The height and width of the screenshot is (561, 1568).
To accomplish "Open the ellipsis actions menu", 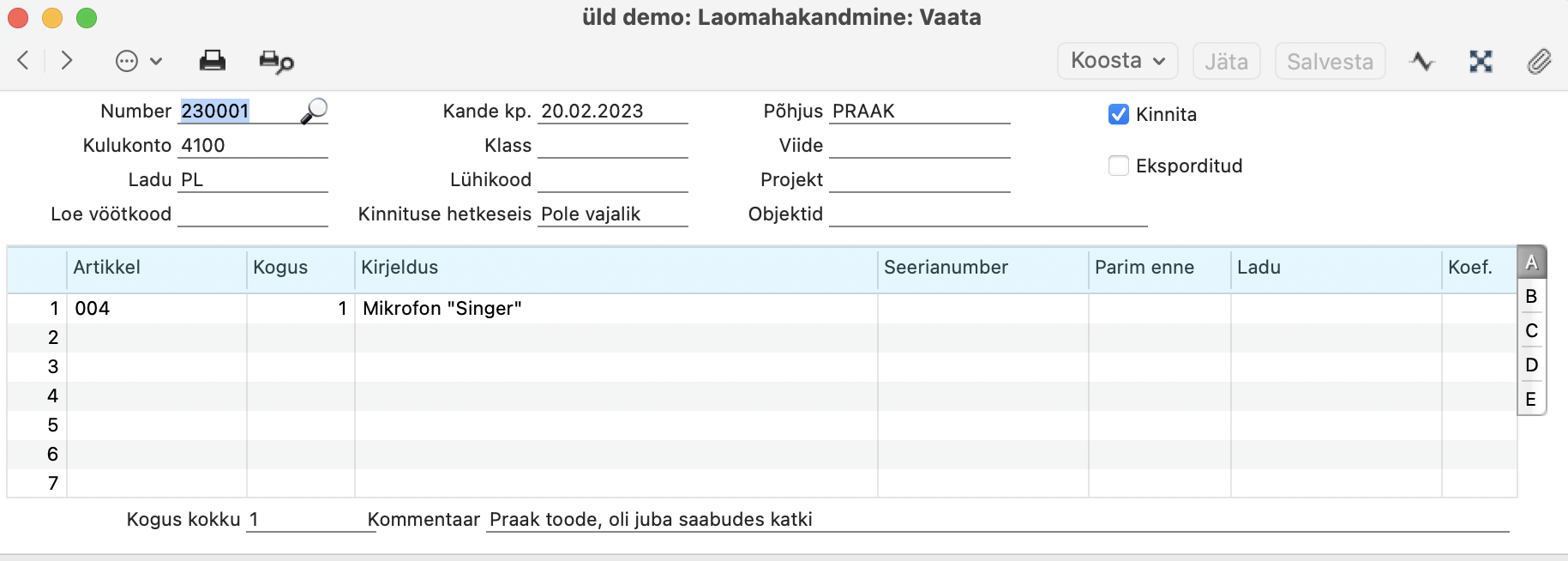I will 137,61.
